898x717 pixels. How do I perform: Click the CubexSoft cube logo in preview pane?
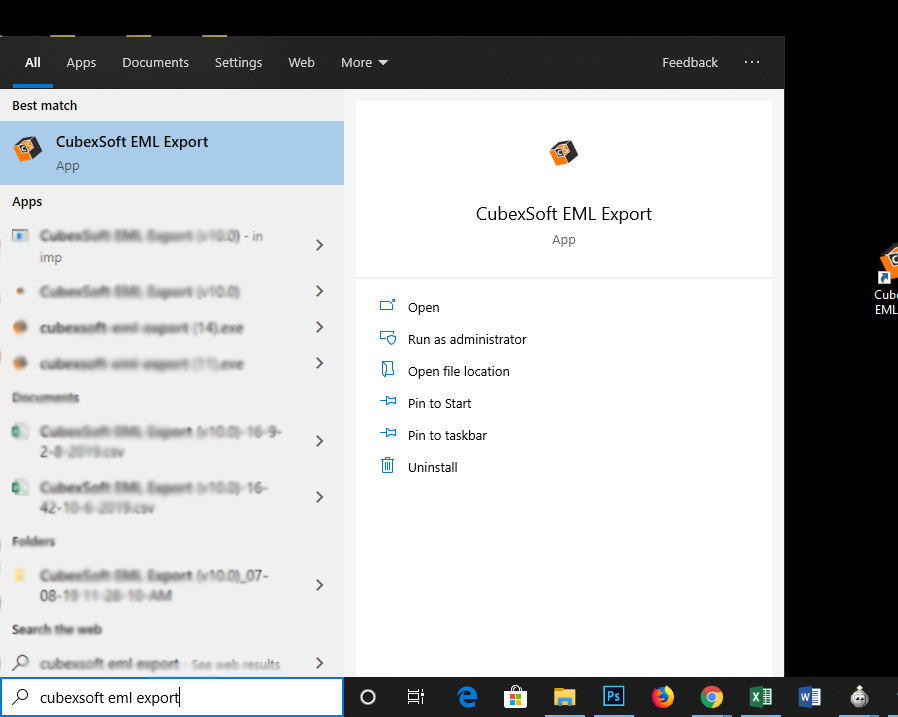(564, 152)
